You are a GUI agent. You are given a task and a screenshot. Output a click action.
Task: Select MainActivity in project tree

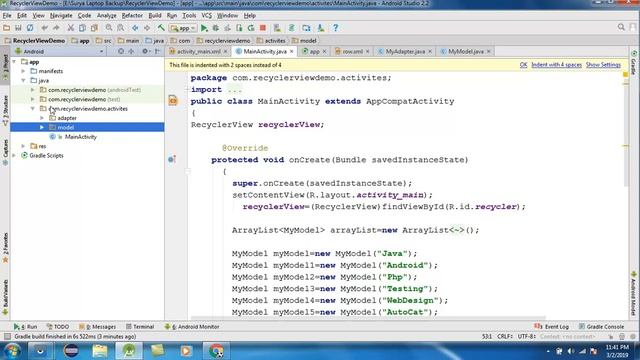80,137
